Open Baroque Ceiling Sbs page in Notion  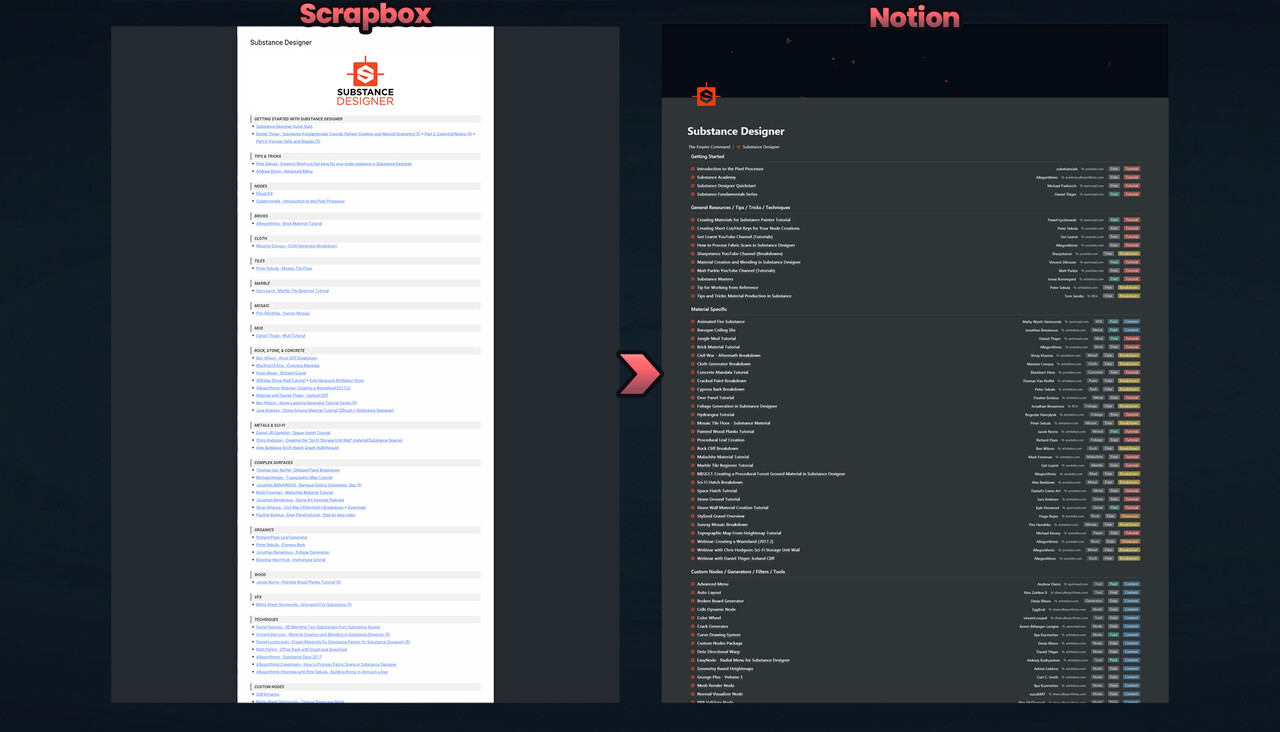[x=716, y=330]
